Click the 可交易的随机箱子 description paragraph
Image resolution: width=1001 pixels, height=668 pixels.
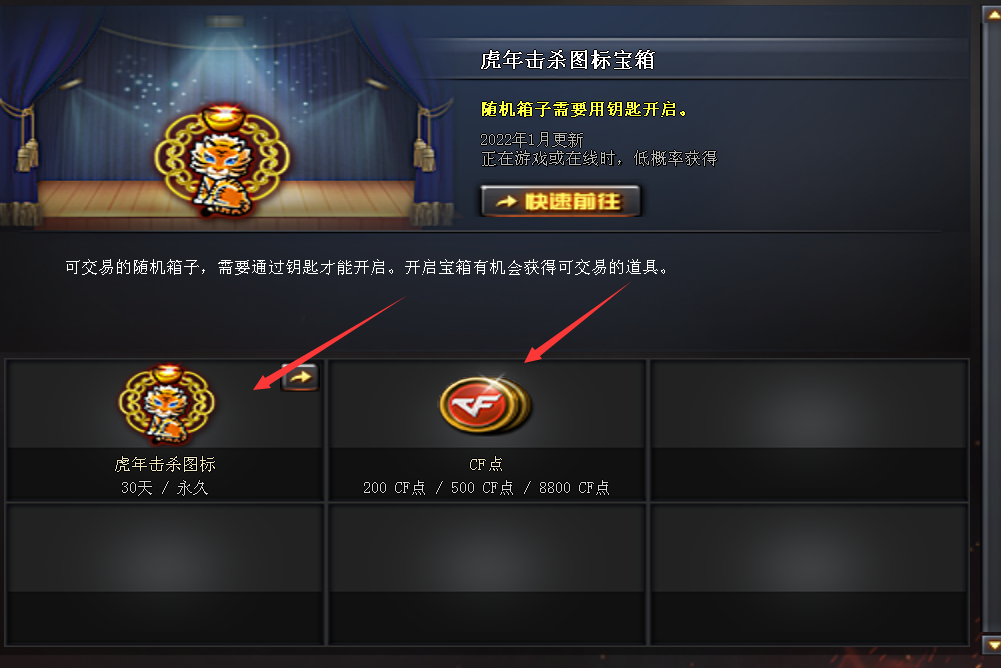[368, 267]
